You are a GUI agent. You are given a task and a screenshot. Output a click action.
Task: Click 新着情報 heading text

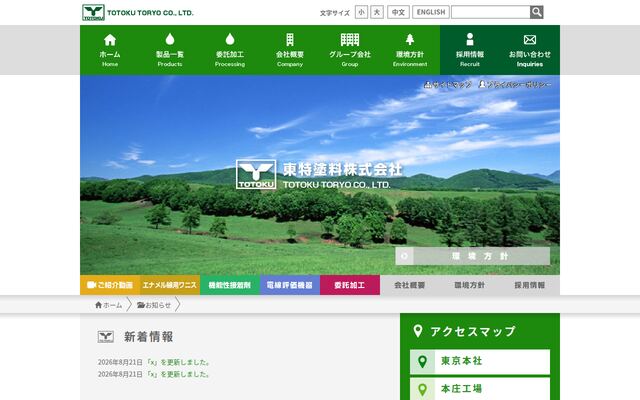149,337
